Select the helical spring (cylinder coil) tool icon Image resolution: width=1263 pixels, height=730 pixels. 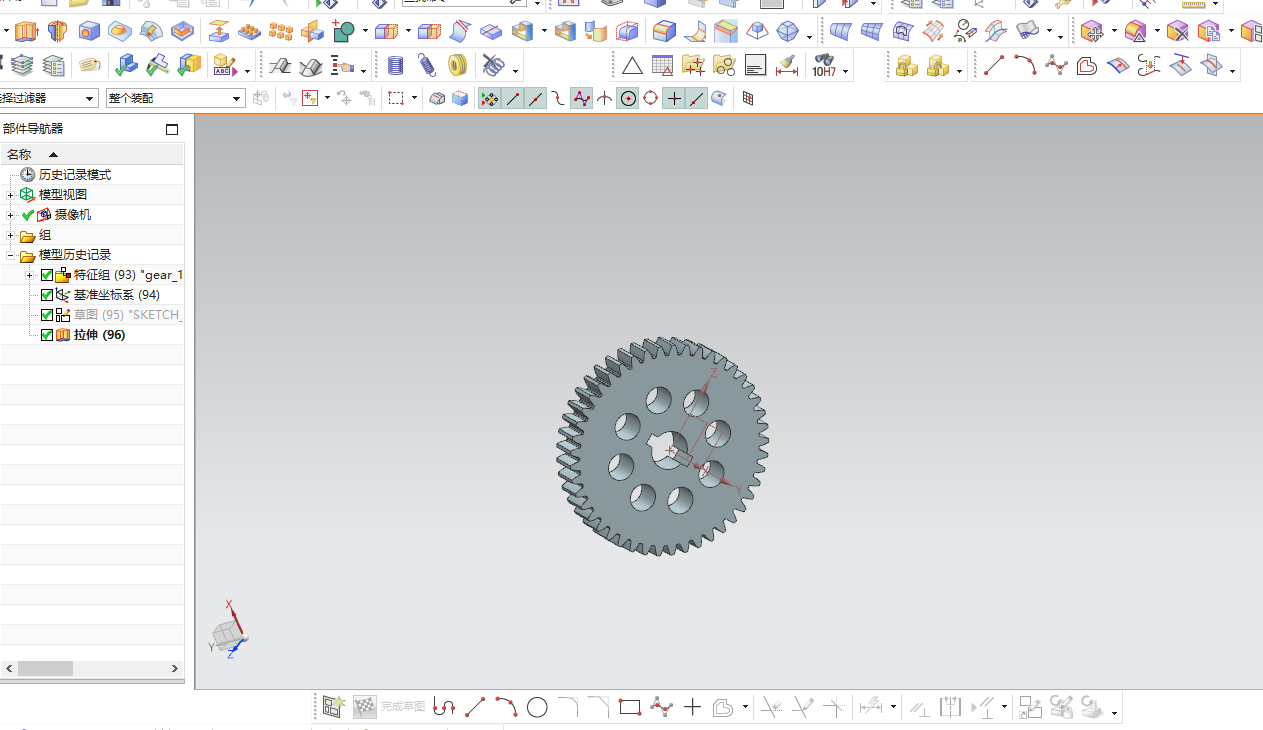pyautogui.click(x=396, y=66)
